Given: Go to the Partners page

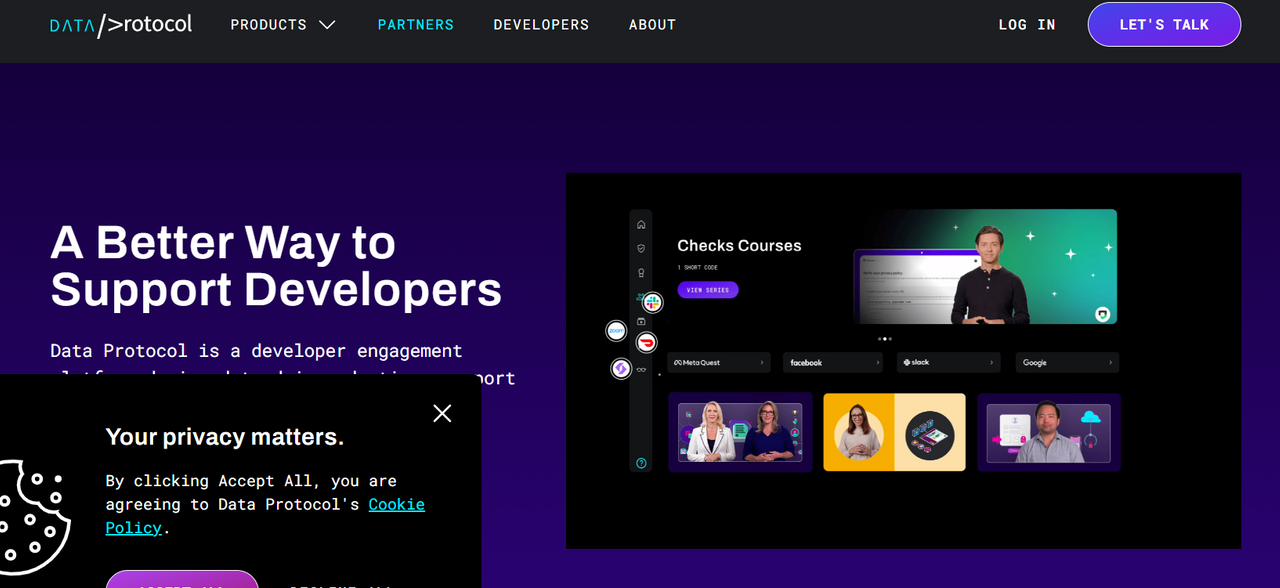Looking at the screenshot, I should click(x=415, y=24).
